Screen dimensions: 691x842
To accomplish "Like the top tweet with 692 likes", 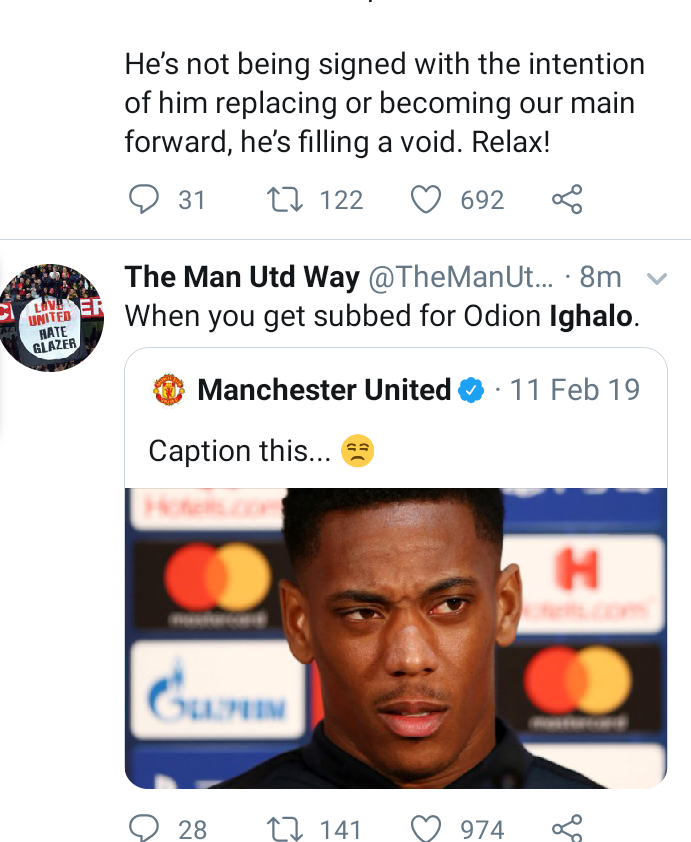I will [x=426, y=200].
